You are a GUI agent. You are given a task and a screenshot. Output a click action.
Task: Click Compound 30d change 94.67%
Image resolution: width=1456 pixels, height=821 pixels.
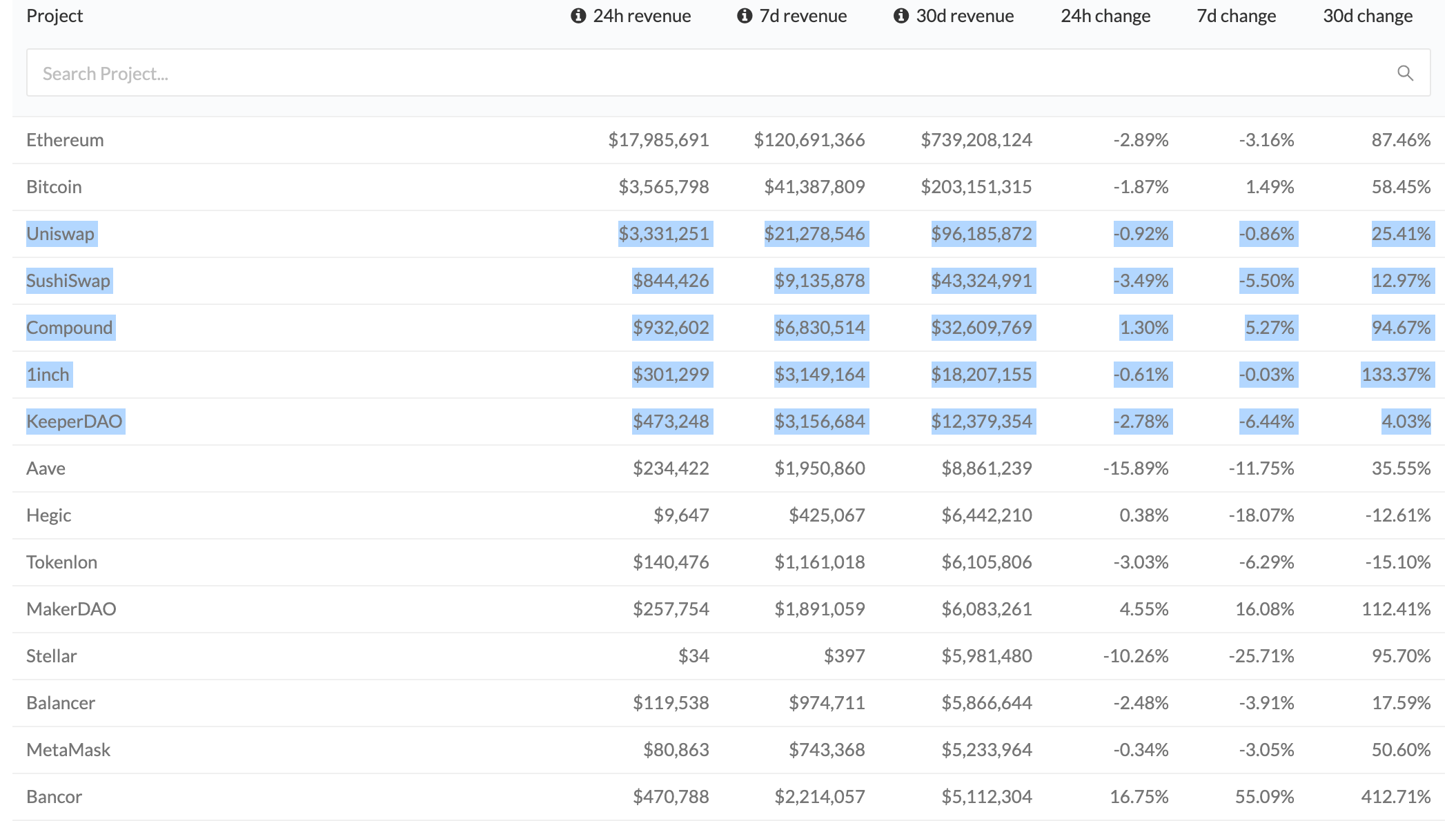(x=1401, y=328)
